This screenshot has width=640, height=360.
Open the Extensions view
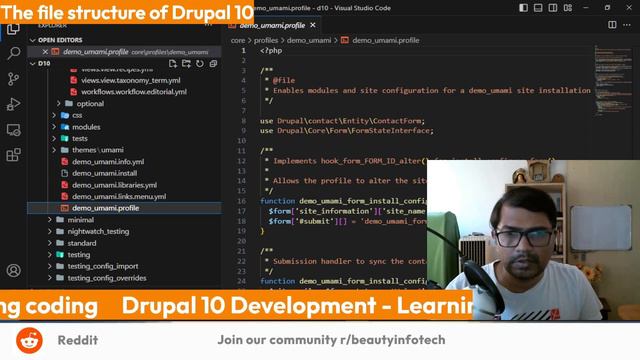pos(13,155)
